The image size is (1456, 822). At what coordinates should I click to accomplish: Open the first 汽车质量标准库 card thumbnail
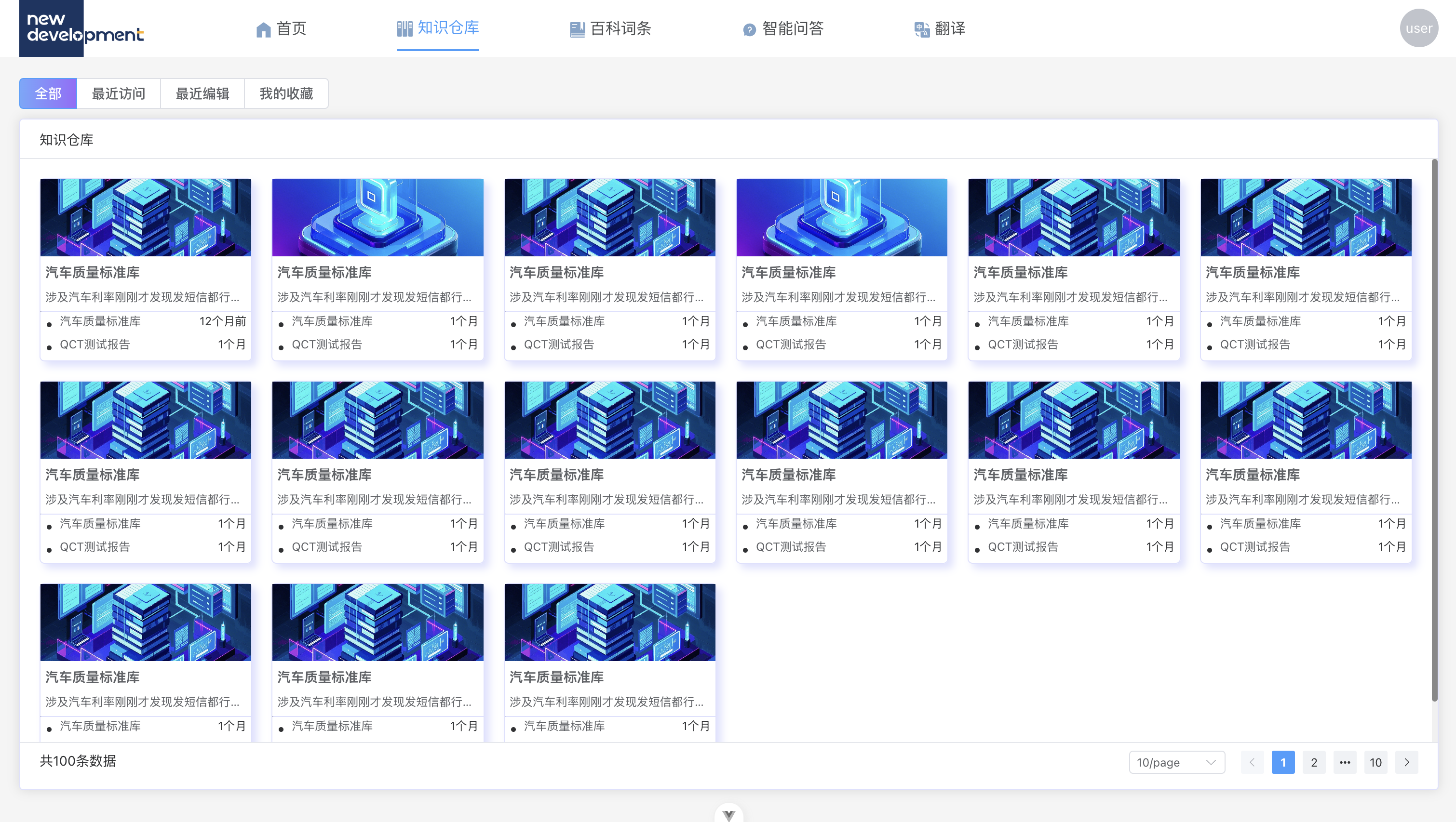point(145,217)
